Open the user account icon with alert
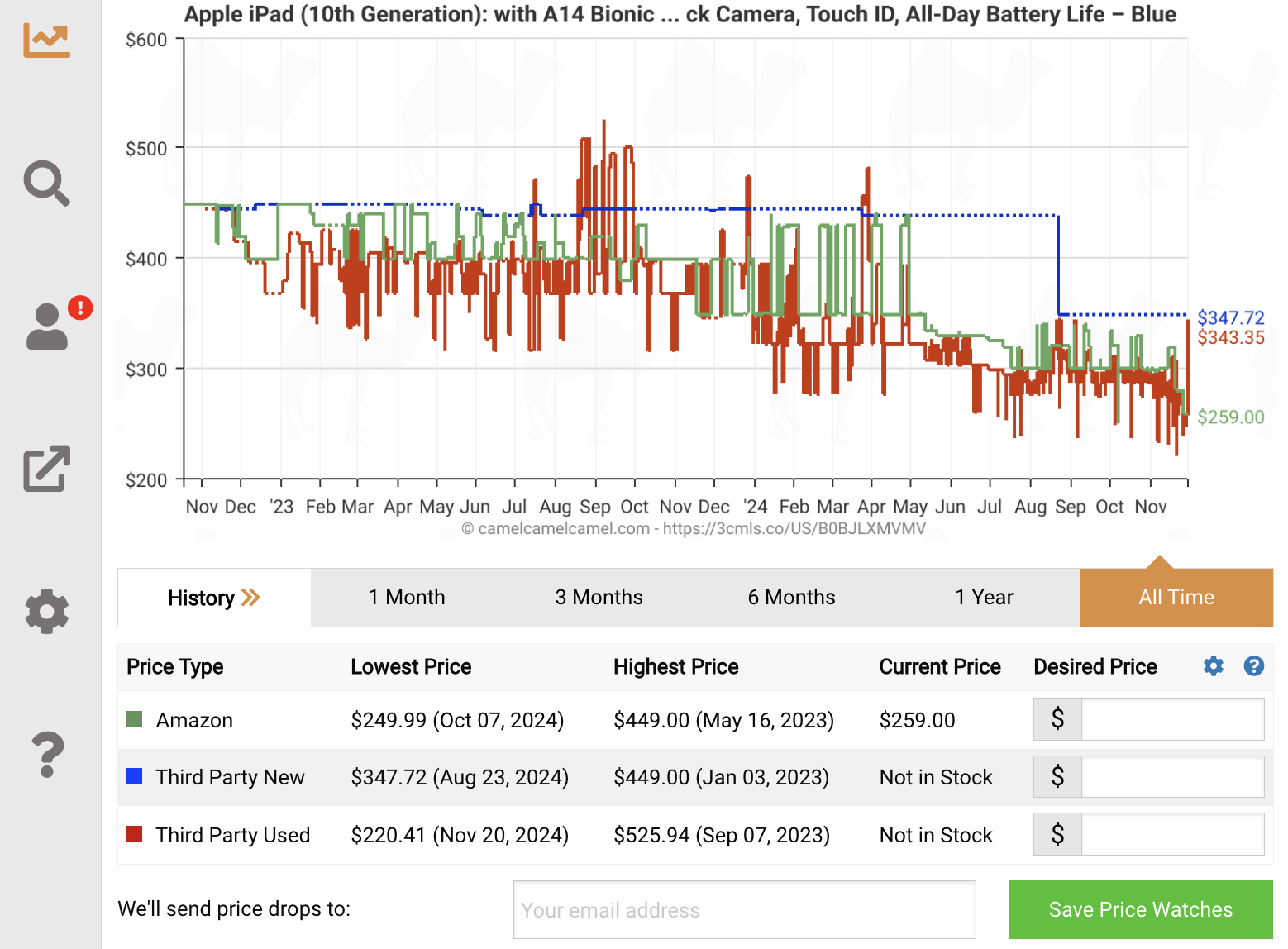The image size is (1288, 949). click(48, 326)
